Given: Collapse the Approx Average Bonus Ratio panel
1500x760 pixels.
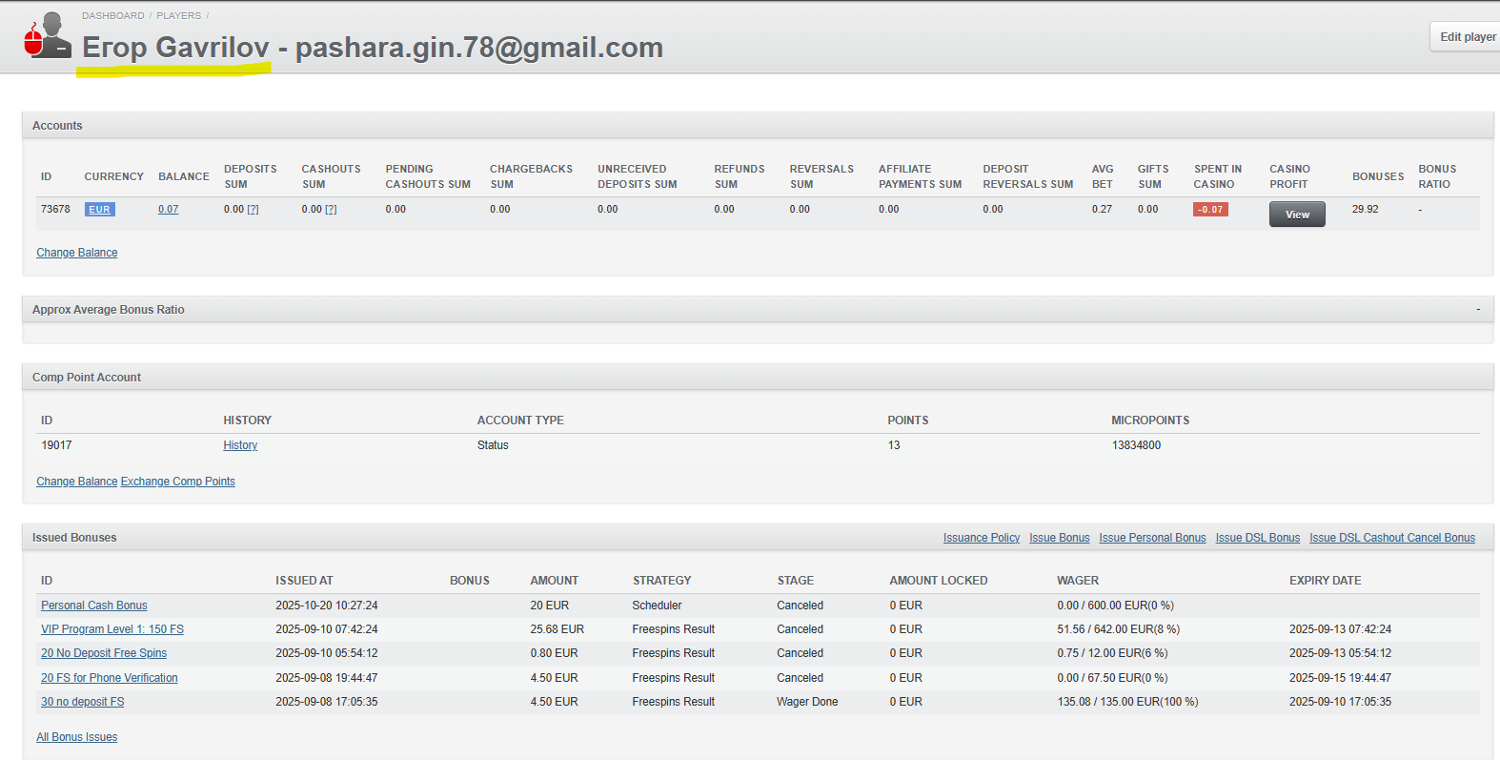Looking at the screenshot, I should 1478,310.
